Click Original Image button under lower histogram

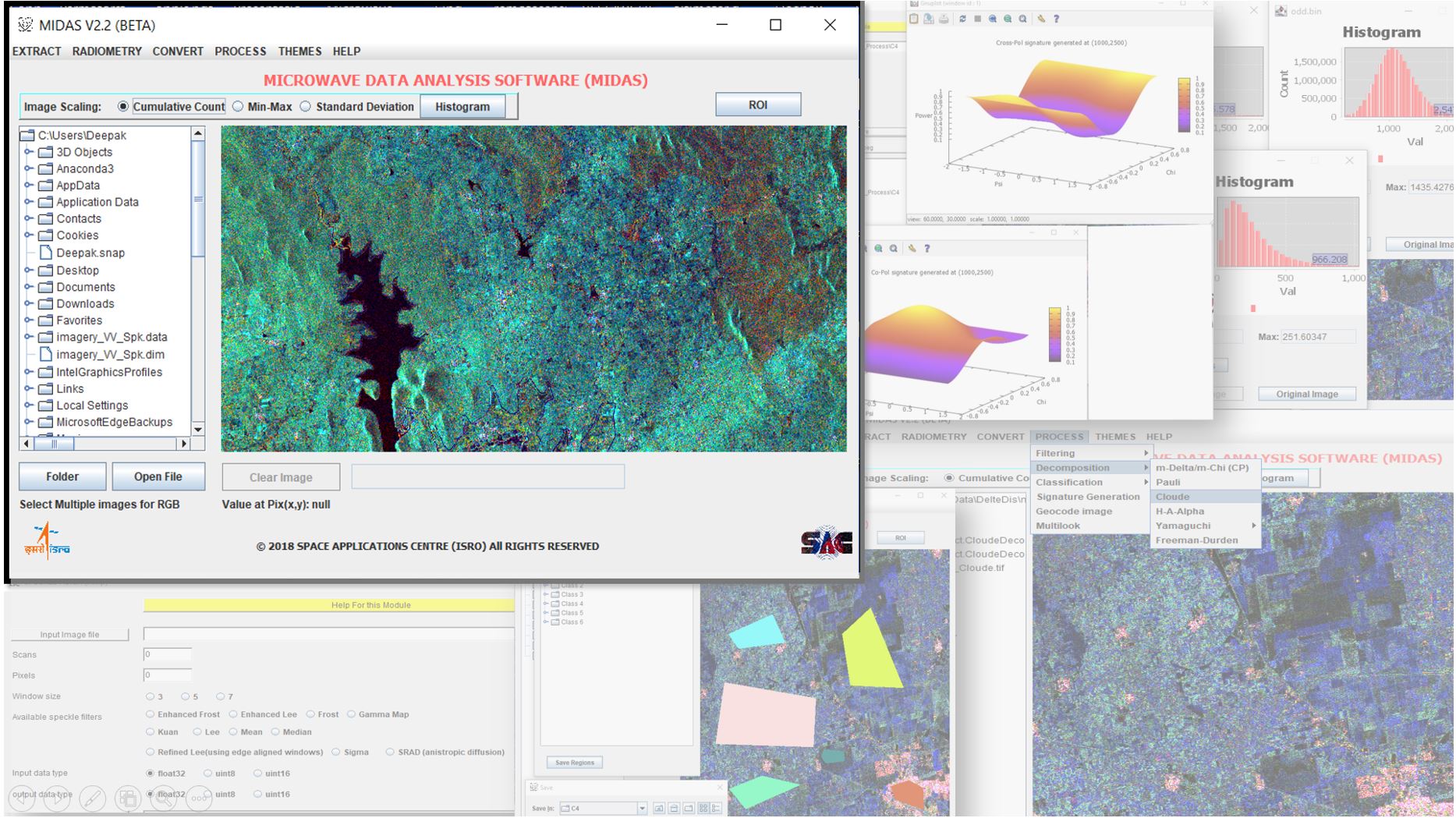1307,395
